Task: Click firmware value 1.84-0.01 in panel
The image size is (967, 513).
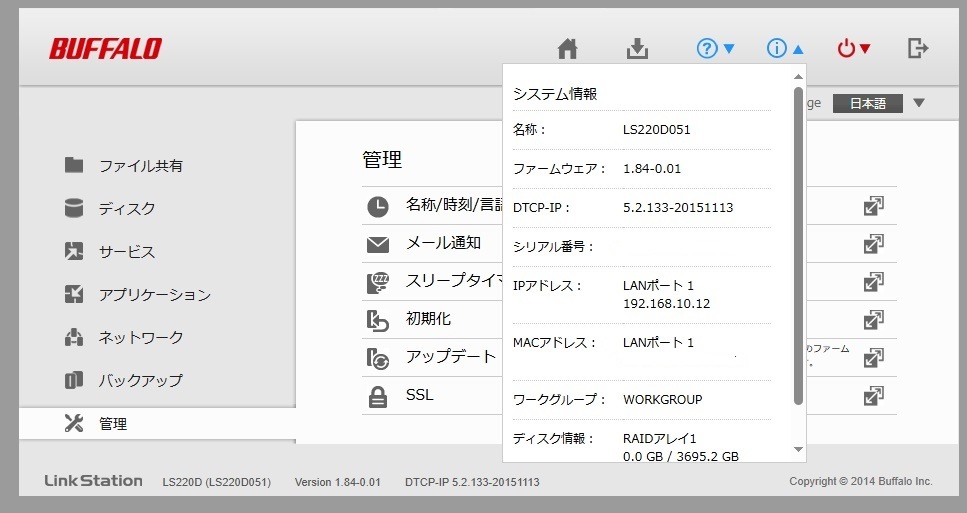Action: pos(652,168)
